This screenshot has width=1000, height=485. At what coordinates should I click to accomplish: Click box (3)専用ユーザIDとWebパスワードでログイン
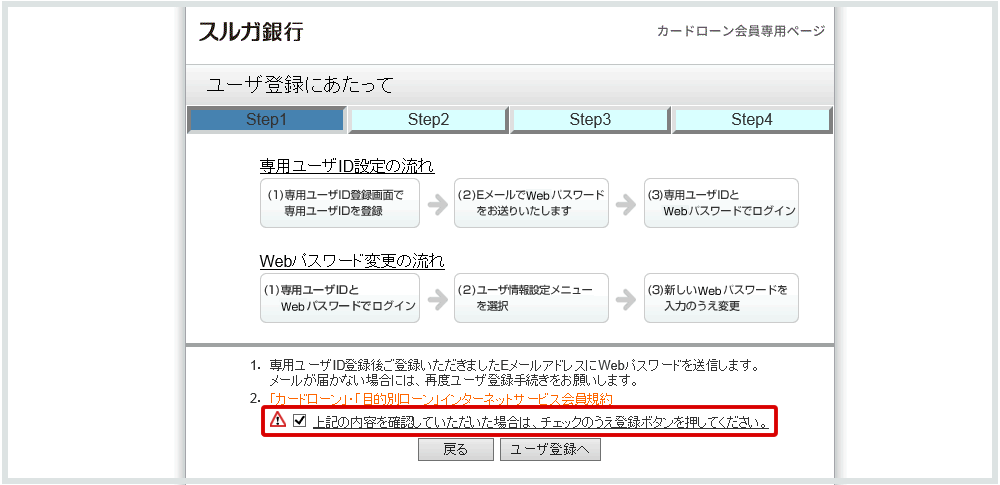click(721, 203)
